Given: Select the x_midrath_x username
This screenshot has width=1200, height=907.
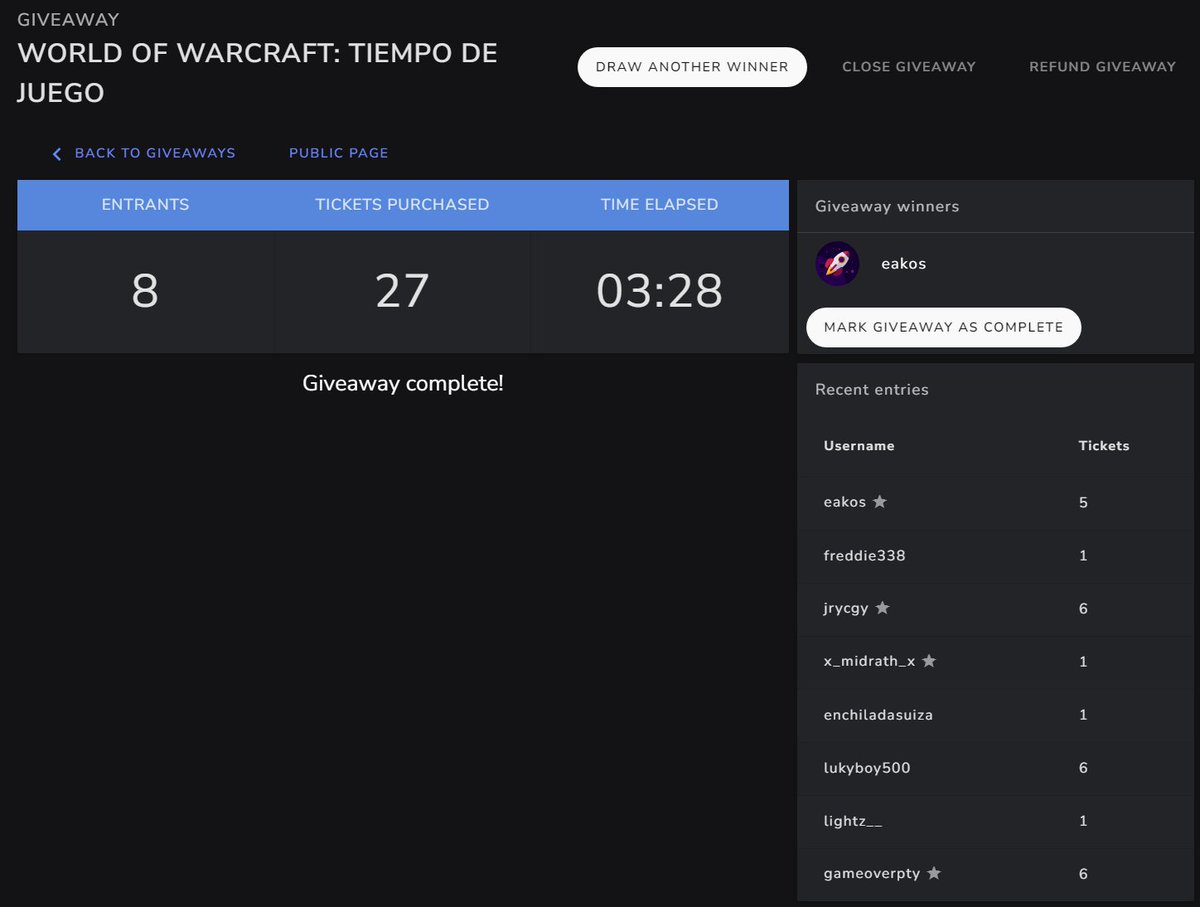Looking at the screenshot, I should click(869, 661).
